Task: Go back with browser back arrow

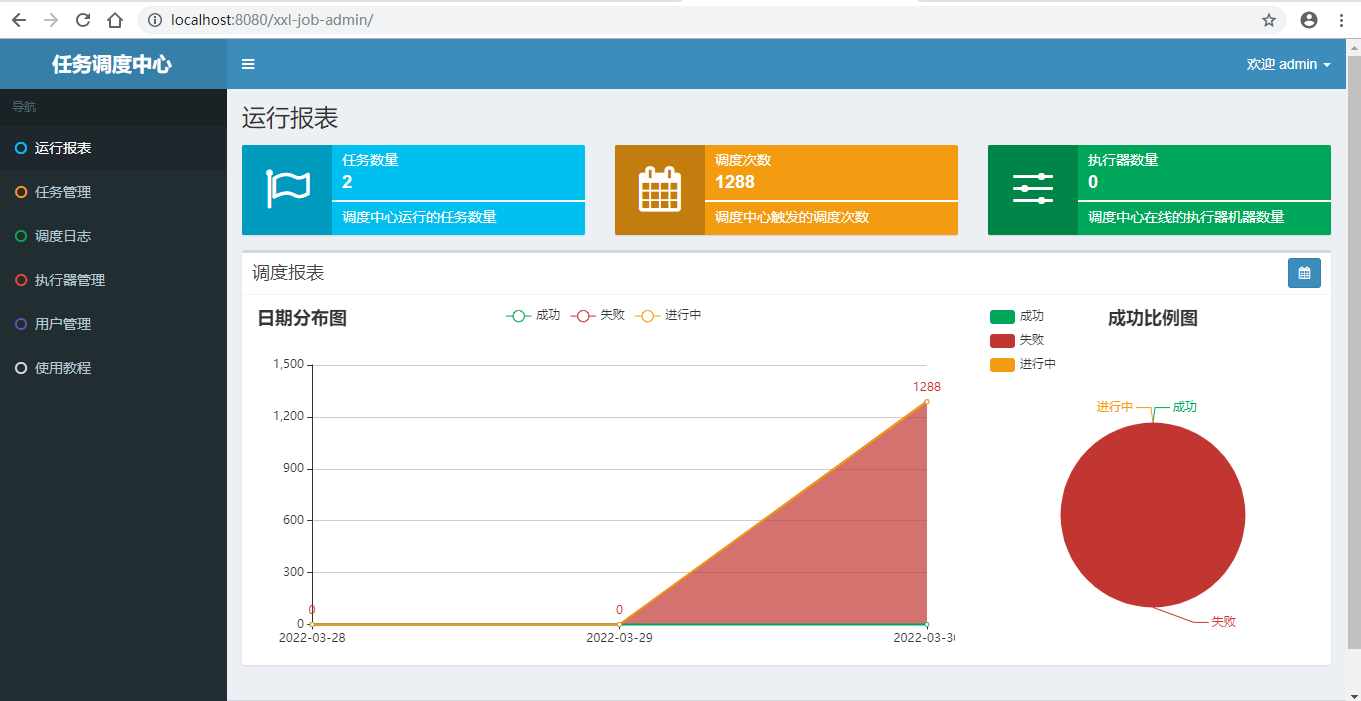Action: pyautogui.click(x=19, y=19)
